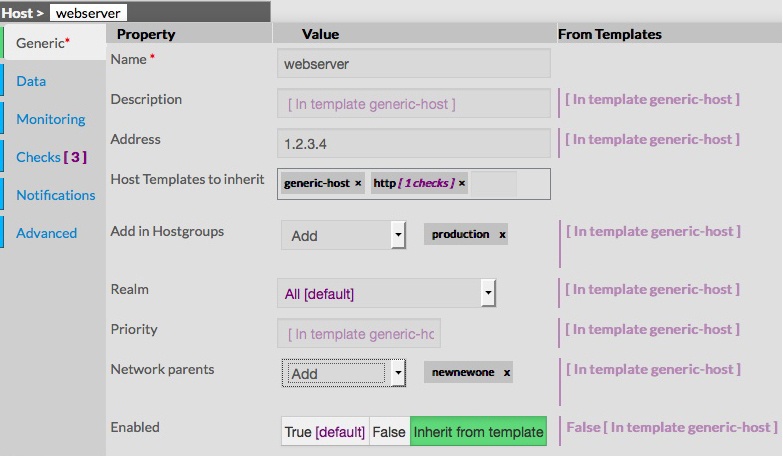Screen dimensions: 783x456
Task: Select the Advanced tab
Action: [46, 233]
